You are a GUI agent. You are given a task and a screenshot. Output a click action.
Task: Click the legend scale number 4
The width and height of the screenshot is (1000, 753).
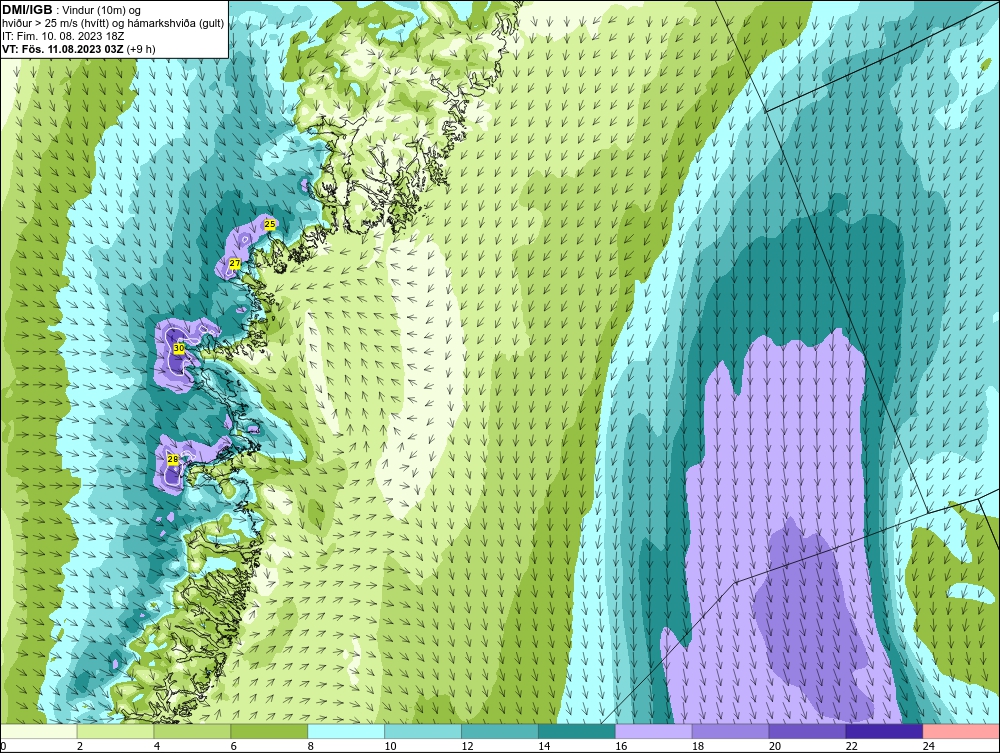pyautogui.click(x=157, y=746)
